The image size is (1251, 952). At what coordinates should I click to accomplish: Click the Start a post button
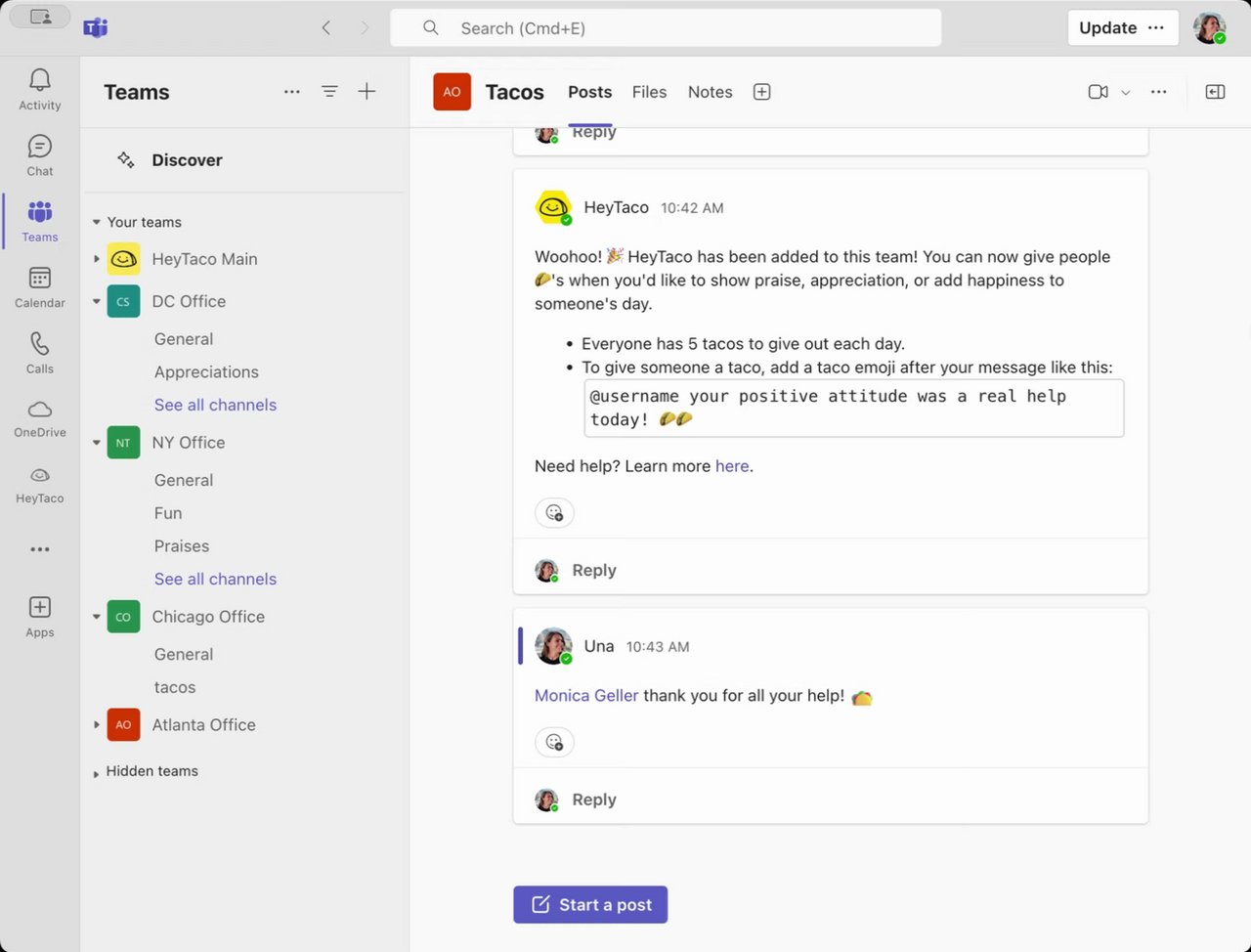coord(590,905)
